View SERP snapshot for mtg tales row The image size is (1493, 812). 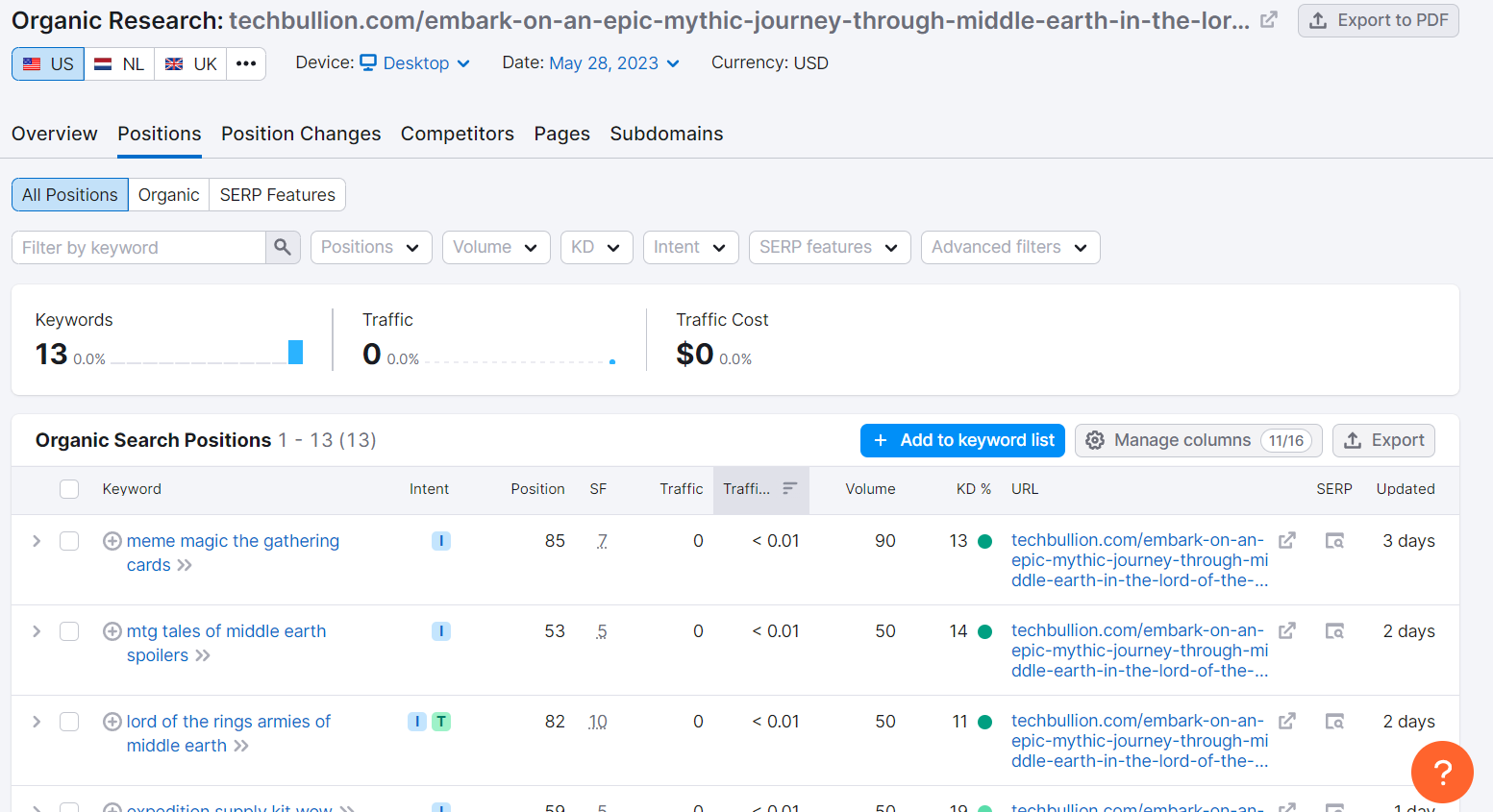coord(1334,631)
